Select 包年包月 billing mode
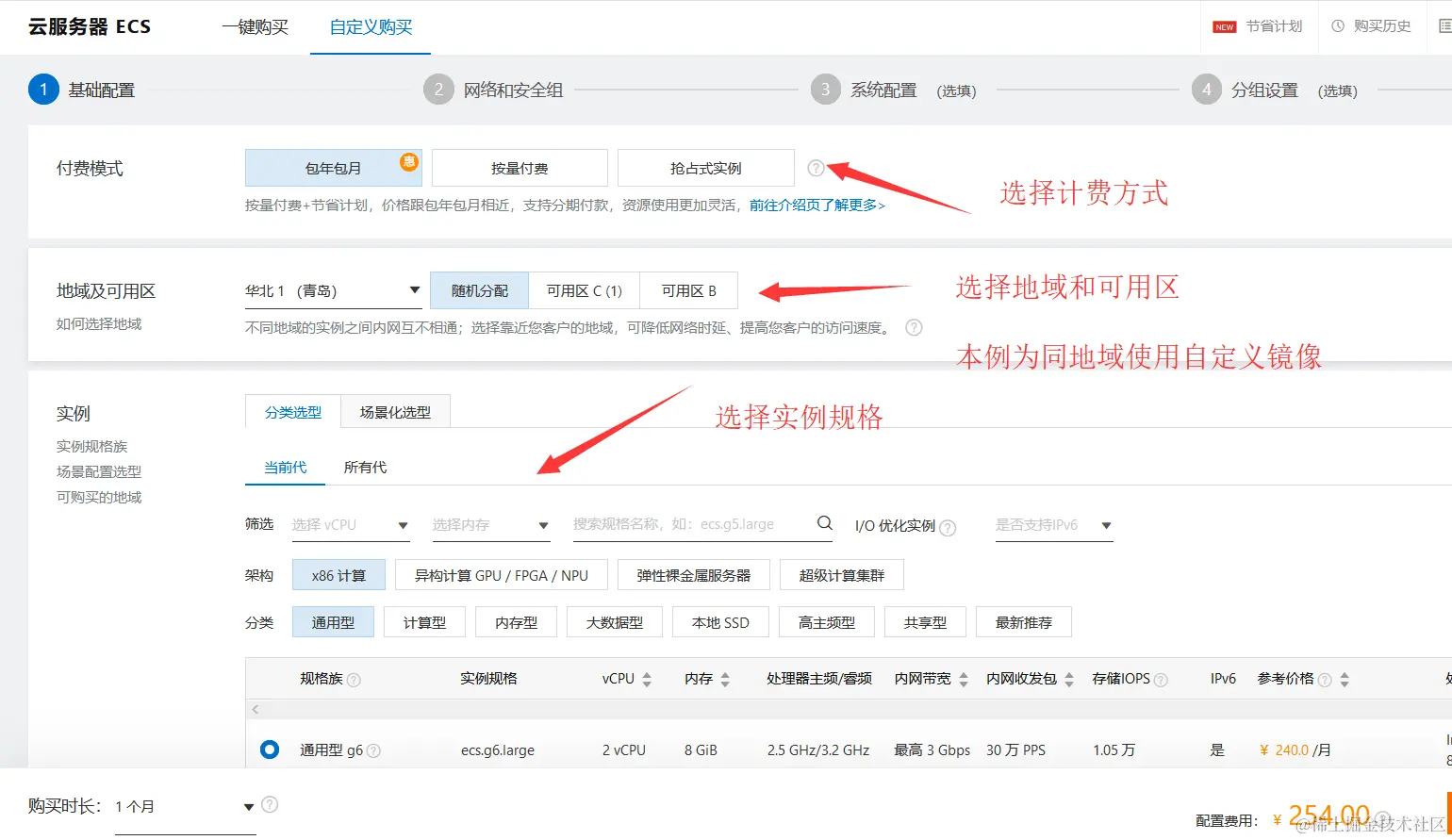Screen dimensions: 1452x840 [x=333, y=168]
